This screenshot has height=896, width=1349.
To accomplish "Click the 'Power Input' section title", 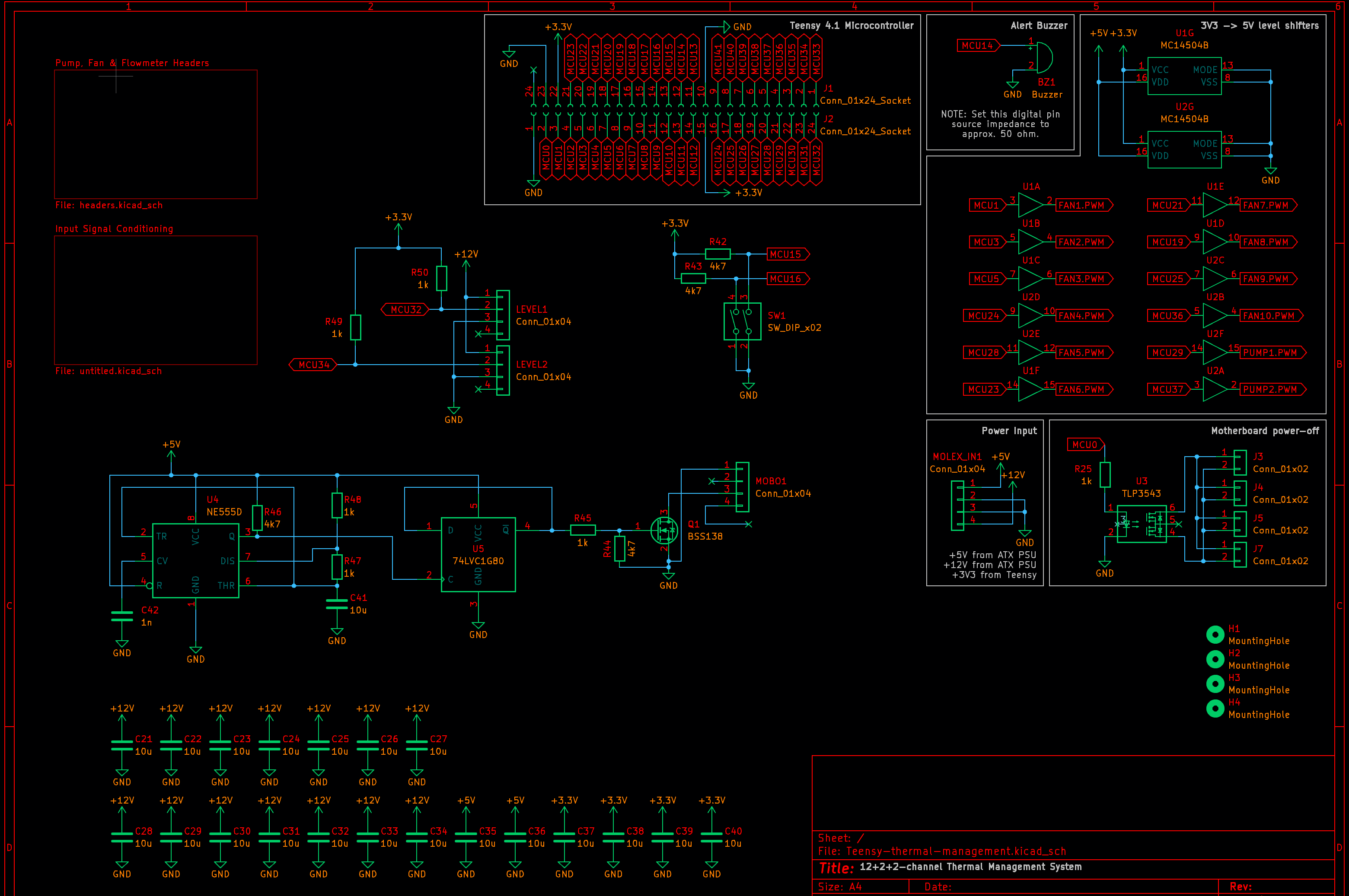I will (x=1009, y=431).
